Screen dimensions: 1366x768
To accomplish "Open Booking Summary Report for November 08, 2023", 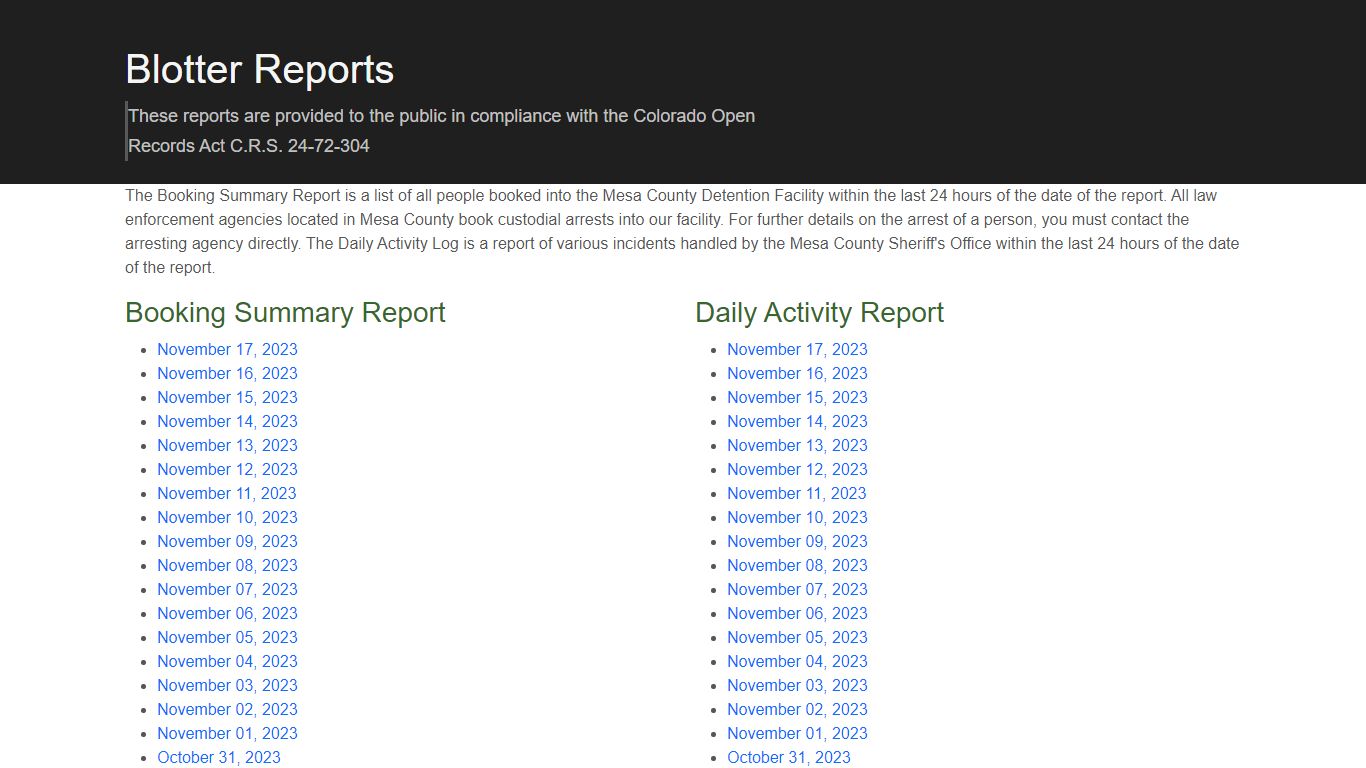I will (227, 565).
